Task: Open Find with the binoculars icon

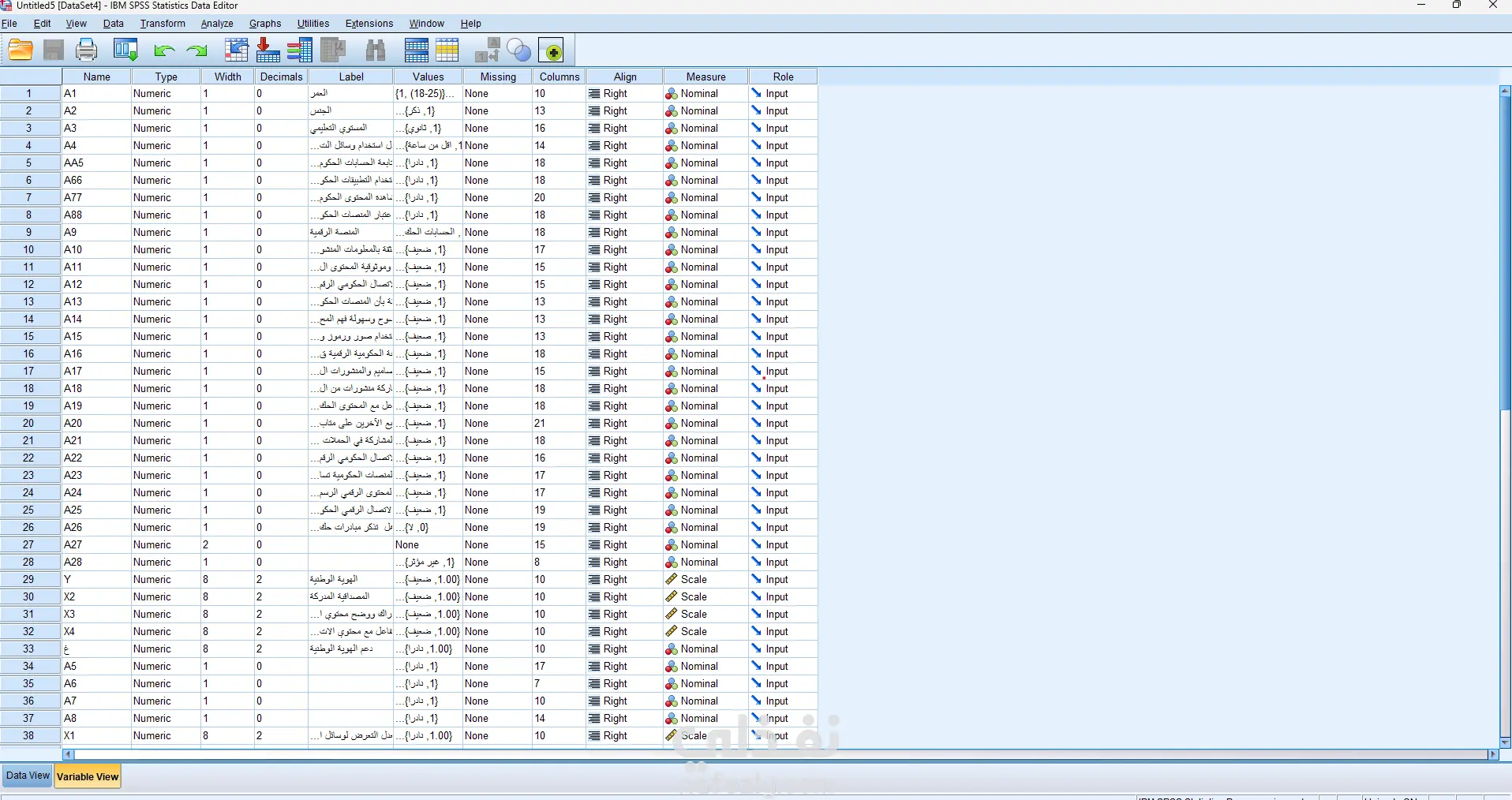Action: (376, 50)
